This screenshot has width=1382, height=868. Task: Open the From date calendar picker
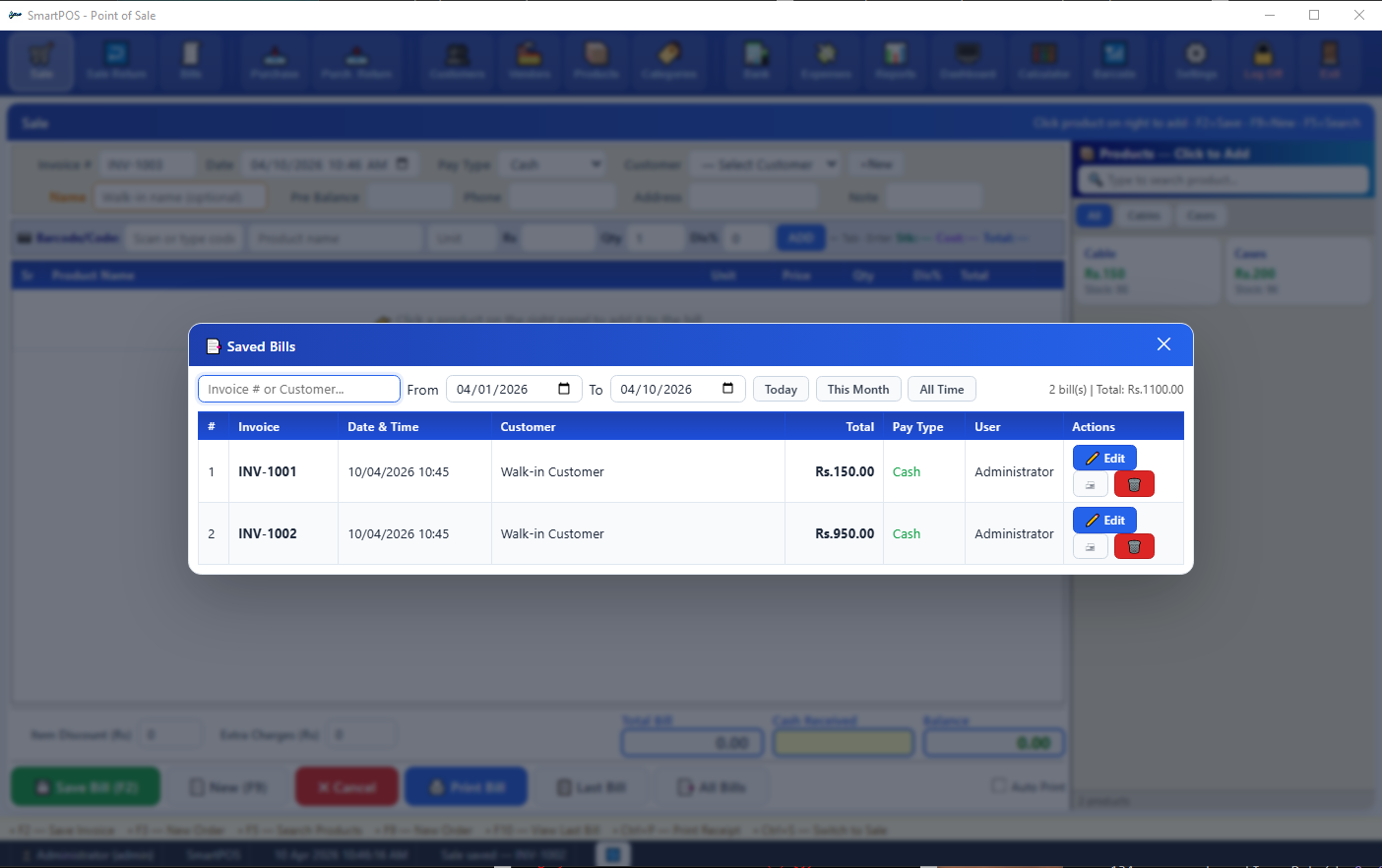click(x=564, y=389)
